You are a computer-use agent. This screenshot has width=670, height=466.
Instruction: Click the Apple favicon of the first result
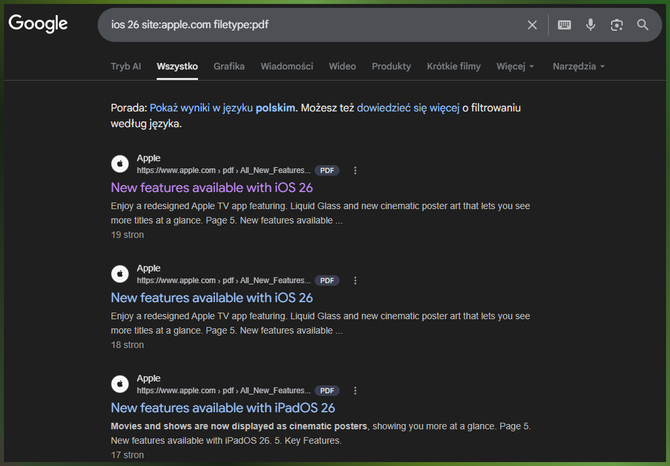coord(120,164)
